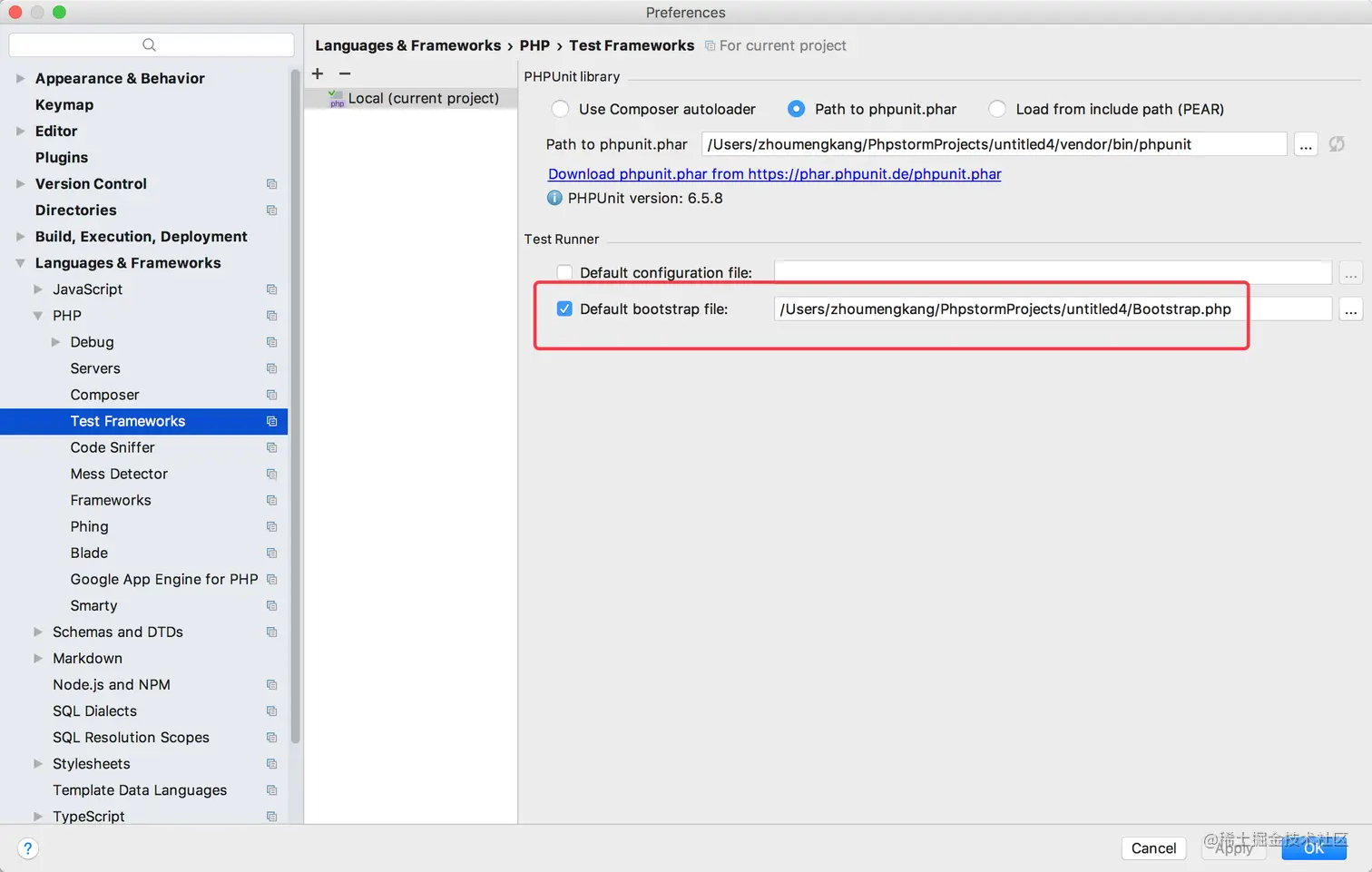Viewport: 1372px width, 872px height.
Task: Click PHP breadcrumb segment
Action: (x=534, y=45)
